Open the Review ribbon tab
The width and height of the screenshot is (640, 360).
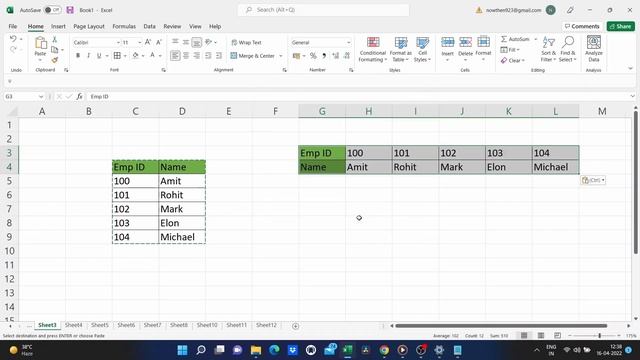[172, 26]
